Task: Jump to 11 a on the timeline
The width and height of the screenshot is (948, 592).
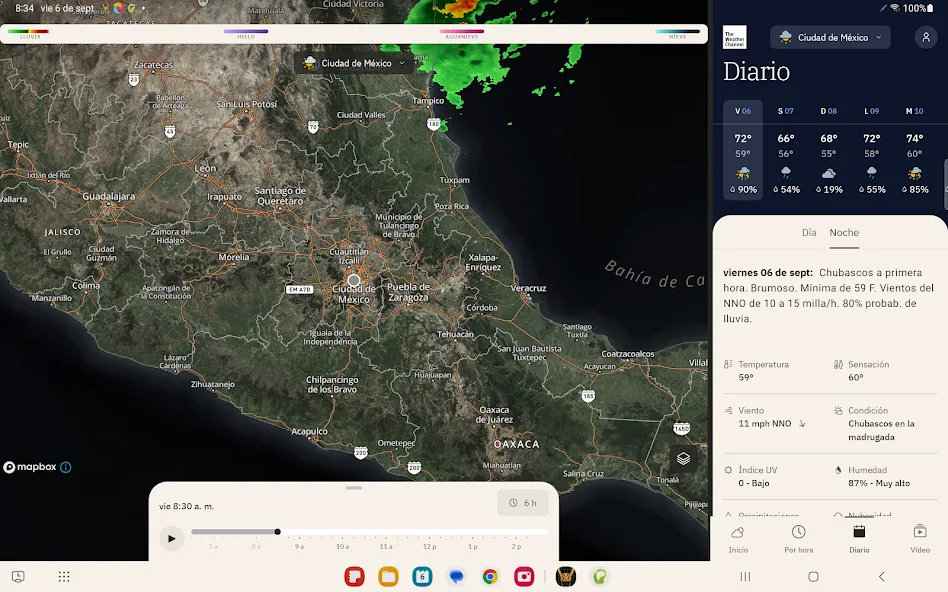Action: tap(386, 546)
